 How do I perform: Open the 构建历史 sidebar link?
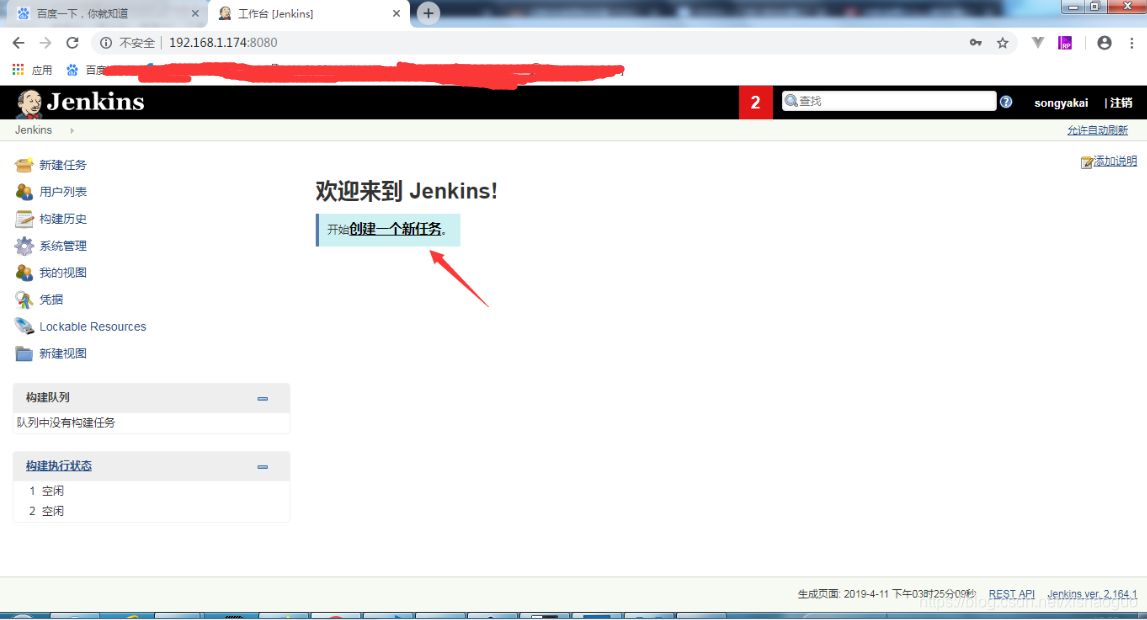pyautogui.click(x=63, y=219)
